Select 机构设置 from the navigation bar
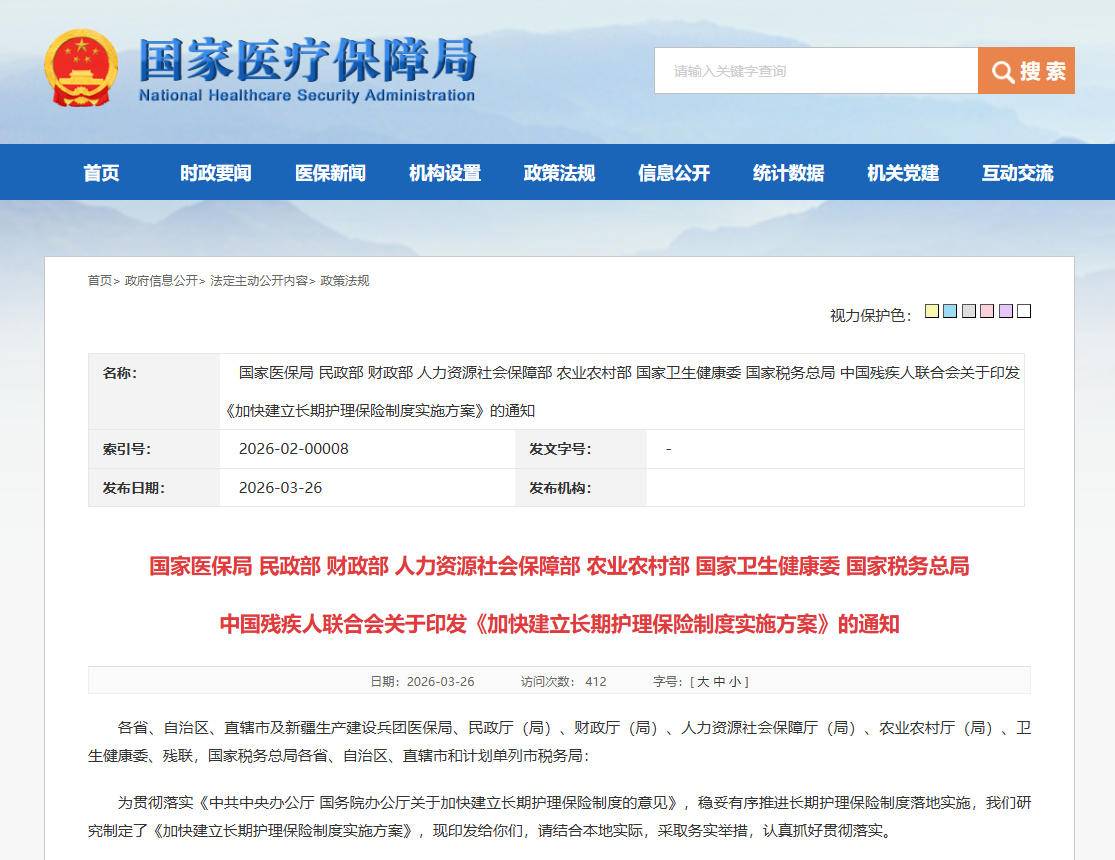This screenshot has width=1115, height=860. tap(445, 173)
